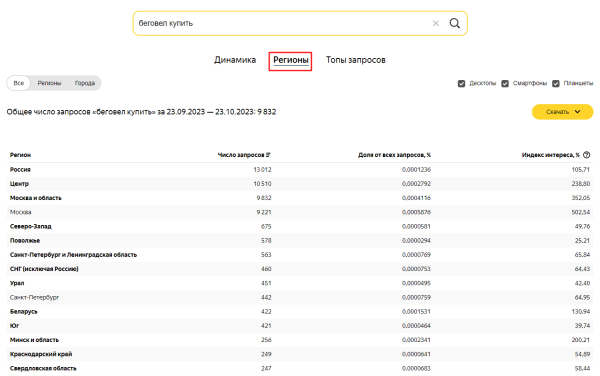Switch to the Динамика tab
The width and height of the screenshot is (600, 376).
pyautogui.click(x=235, y=60)
